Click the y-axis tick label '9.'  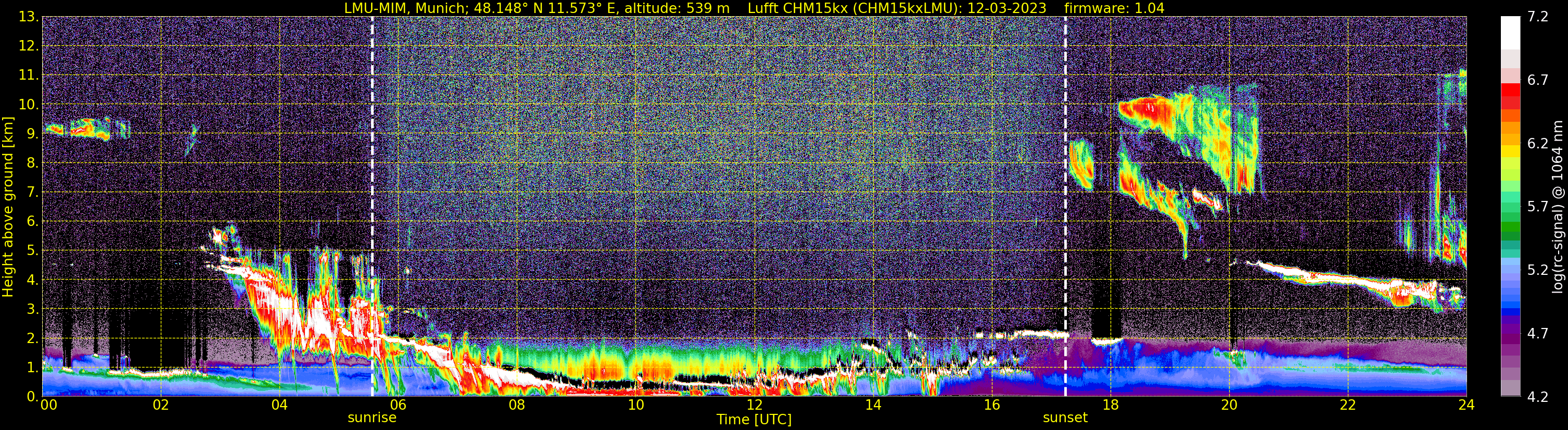pos(32,134)
